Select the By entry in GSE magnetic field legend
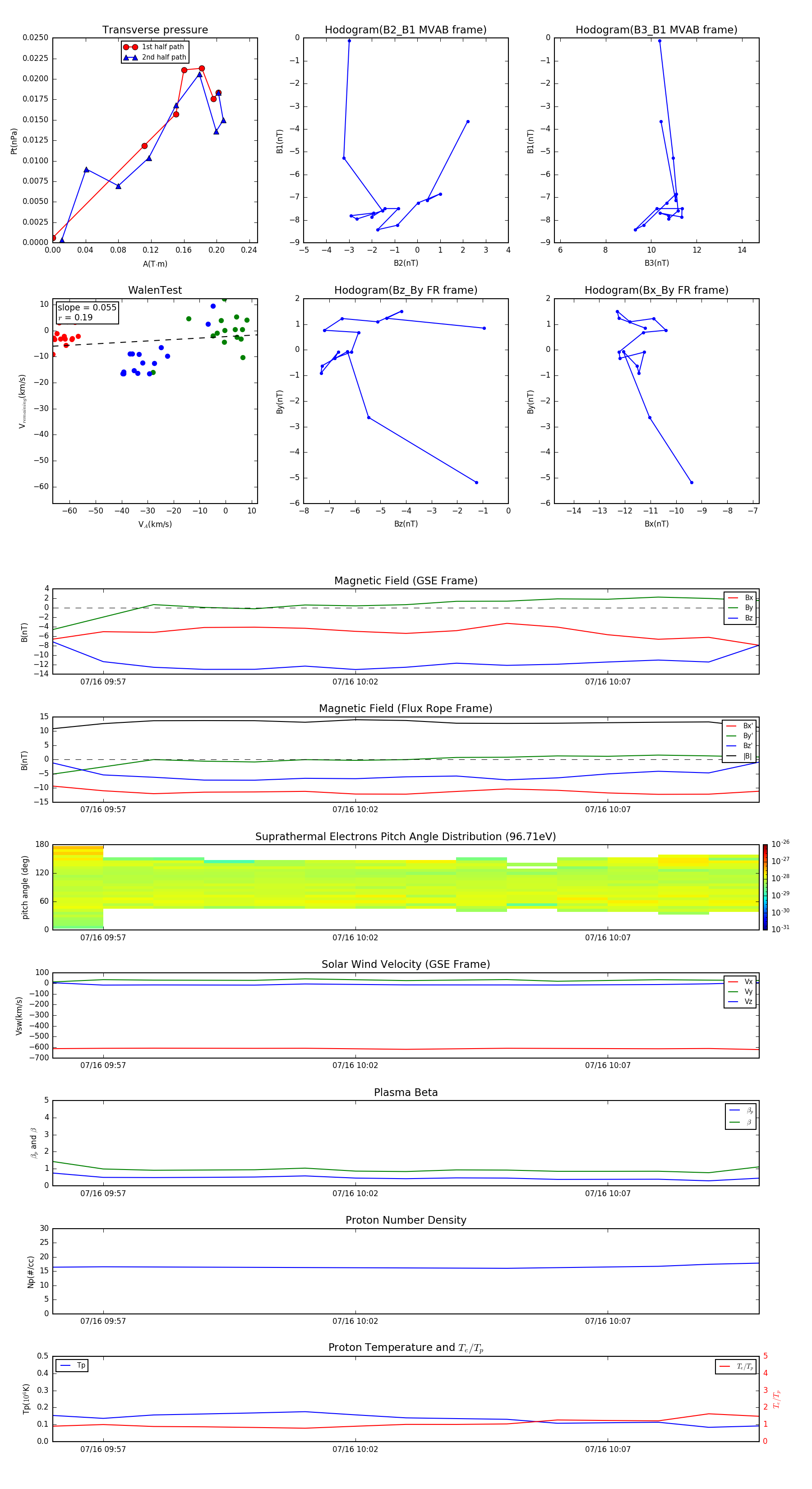Viewport: 812px width, 1489px height. 740,607
